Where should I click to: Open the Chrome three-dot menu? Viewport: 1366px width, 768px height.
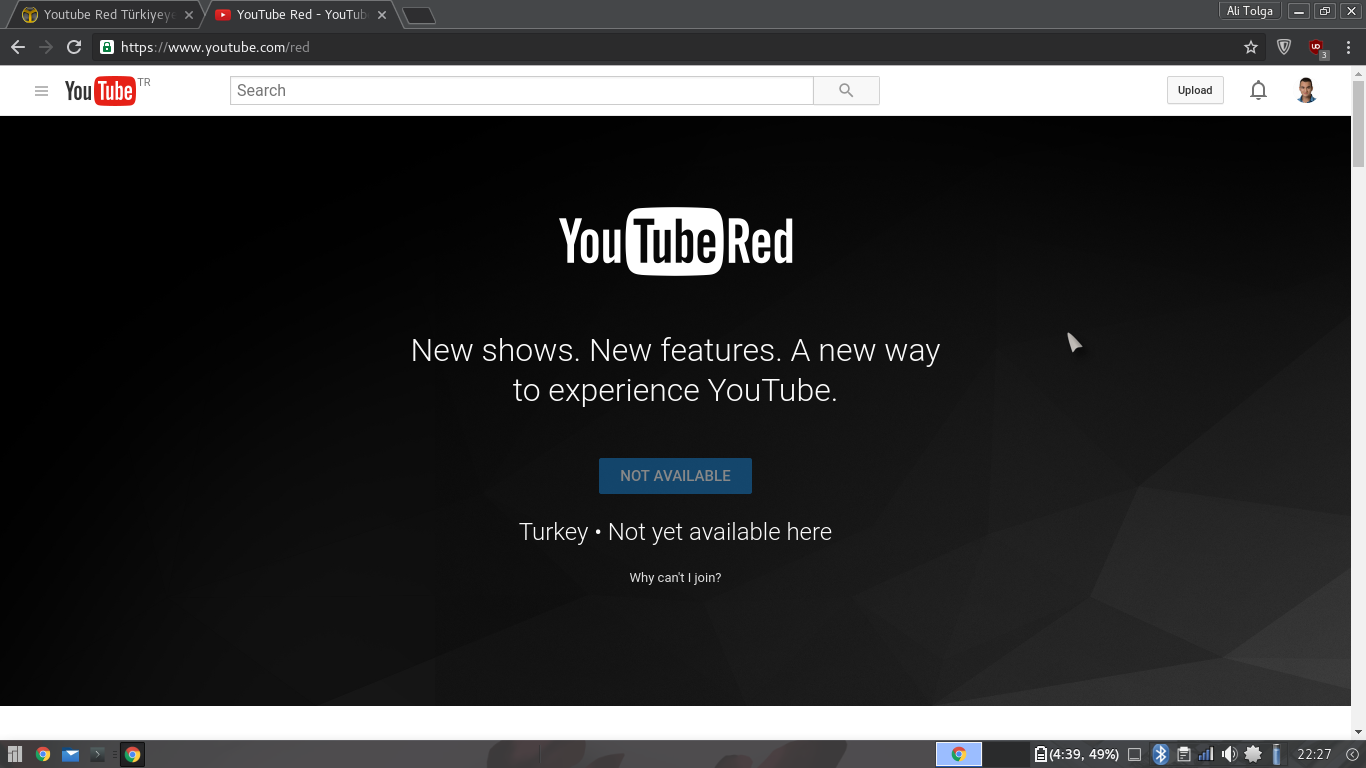pos(1349,47)
